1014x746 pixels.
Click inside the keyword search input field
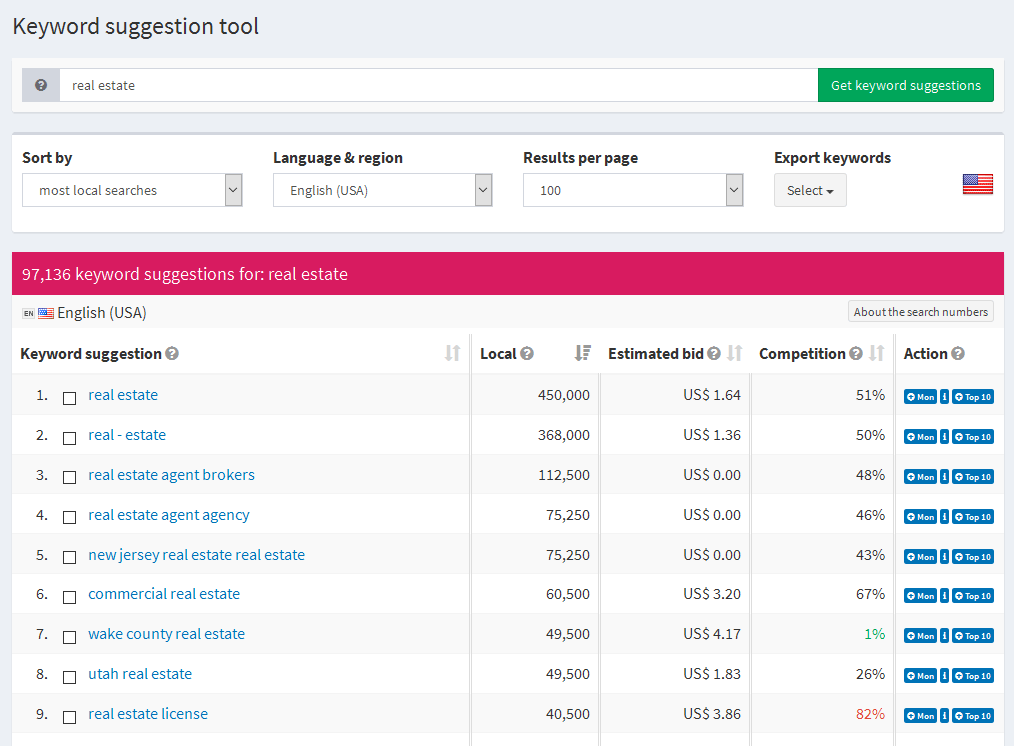pyautogui.click(x=400, y=85)
